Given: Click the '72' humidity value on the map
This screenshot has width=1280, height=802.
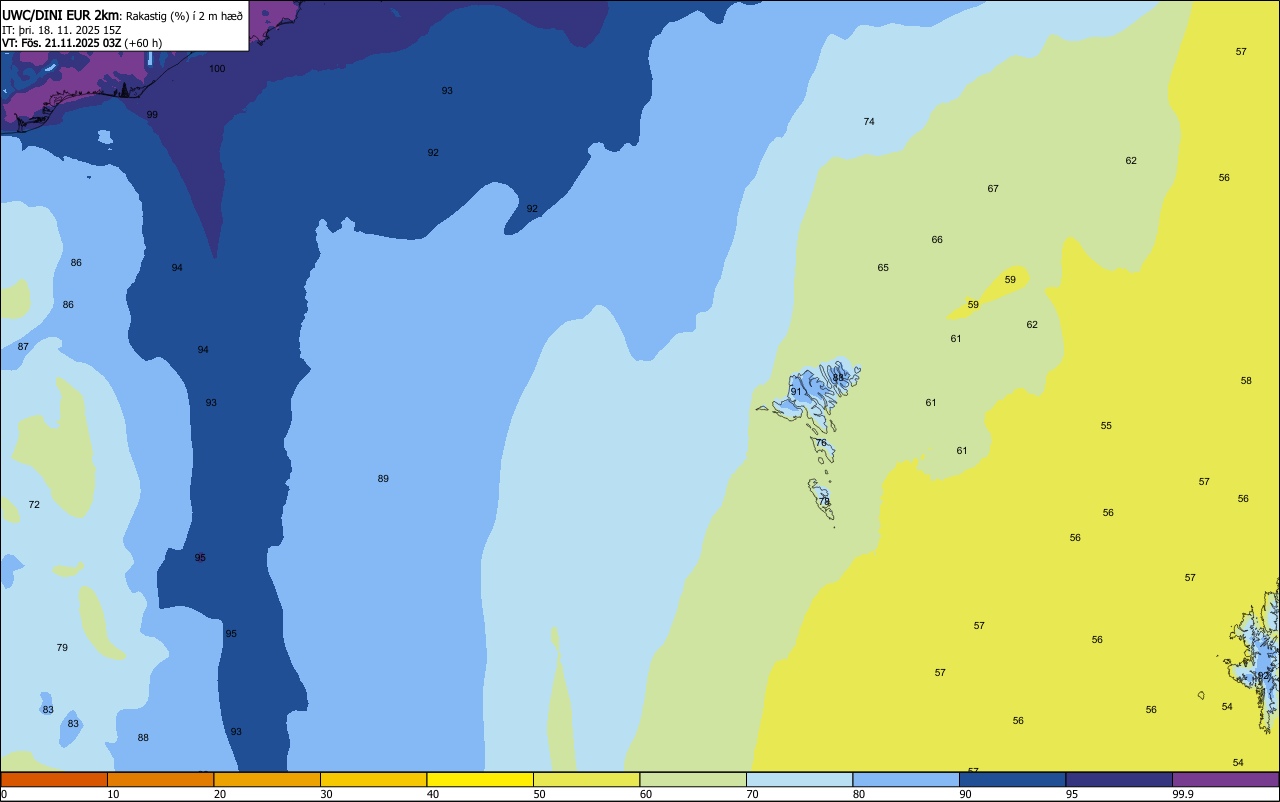Looking at the screenshot, I should point(34,504).
